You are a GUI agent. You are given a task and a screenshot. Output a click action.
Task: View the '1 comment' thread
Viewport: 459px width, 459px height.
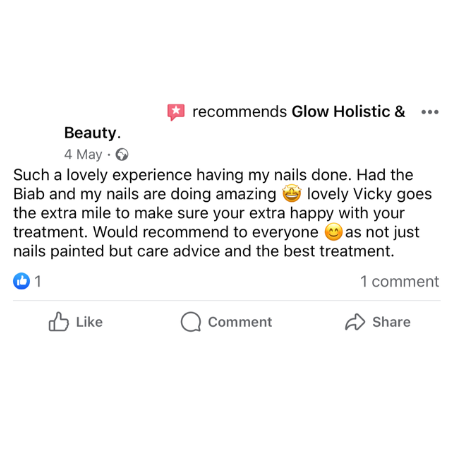pos(400,282)
